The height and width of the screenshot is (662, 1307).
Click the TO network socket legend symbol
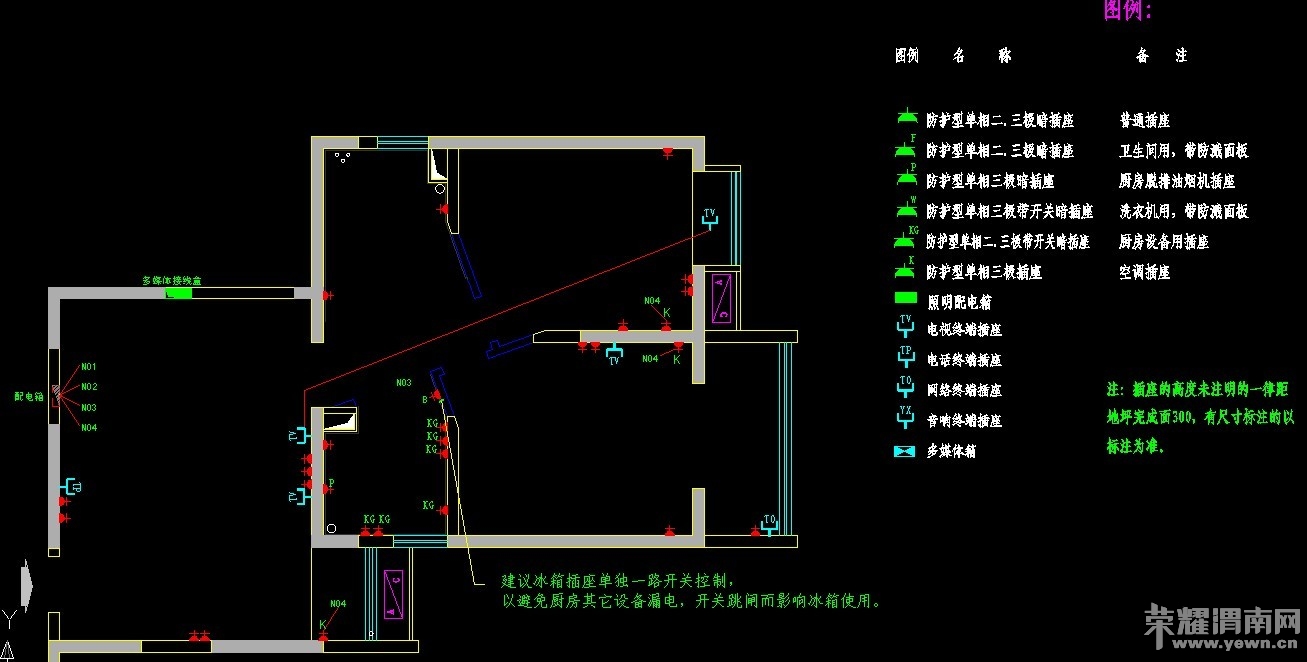905,388
